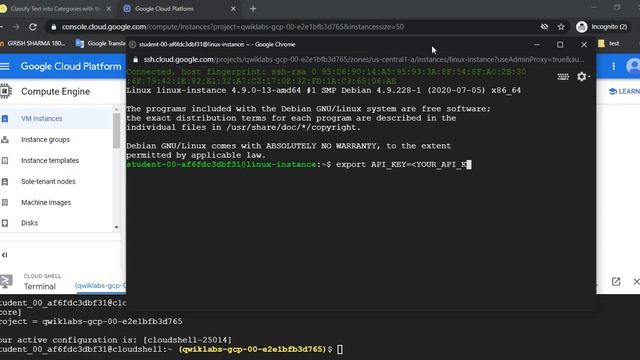Close the SSH popup window
The image size is (640, 360).
pyautogui.click(x=584, y=44)
